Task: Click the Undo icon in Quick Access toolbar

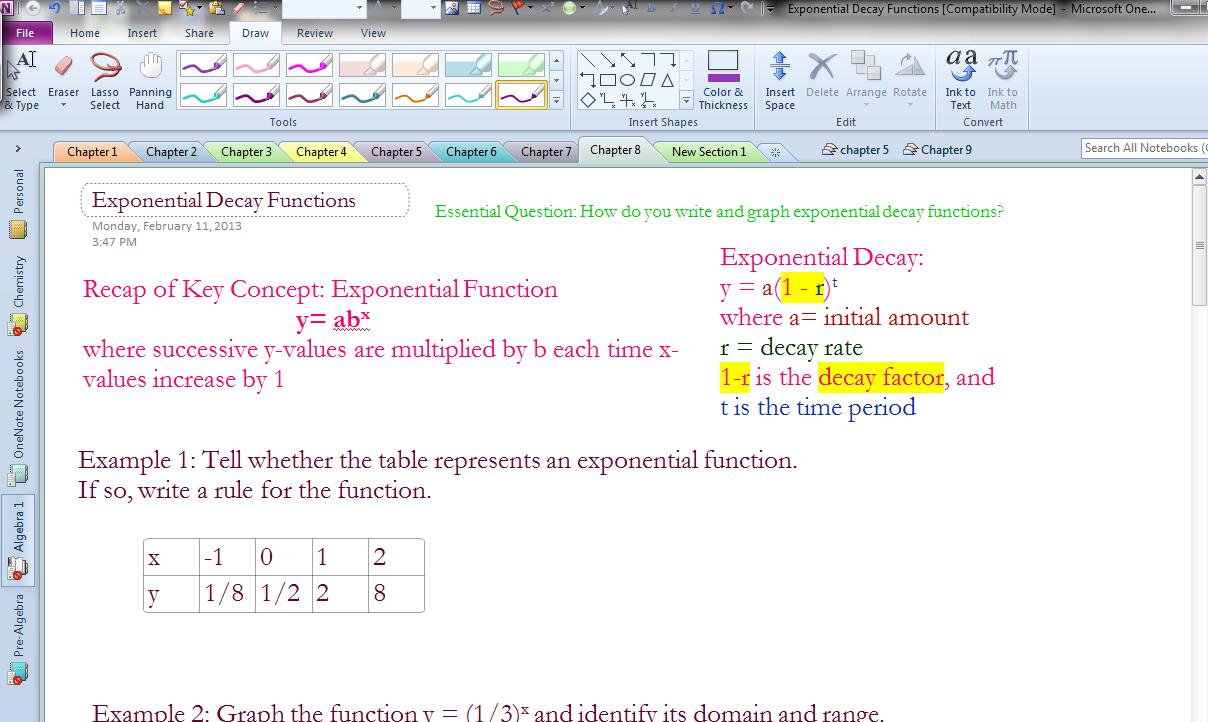Action: point(56,8)
